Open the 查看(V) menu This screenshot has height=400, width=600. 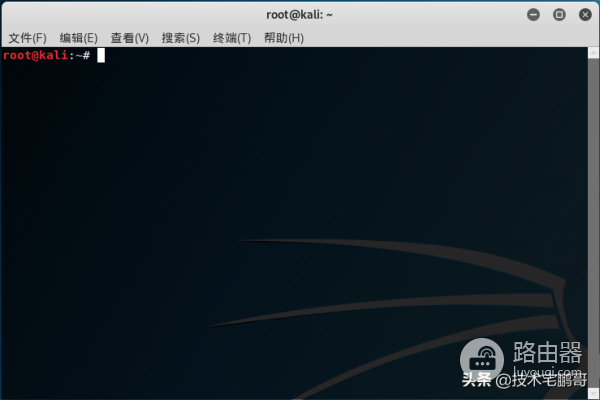tap(130, 38)
